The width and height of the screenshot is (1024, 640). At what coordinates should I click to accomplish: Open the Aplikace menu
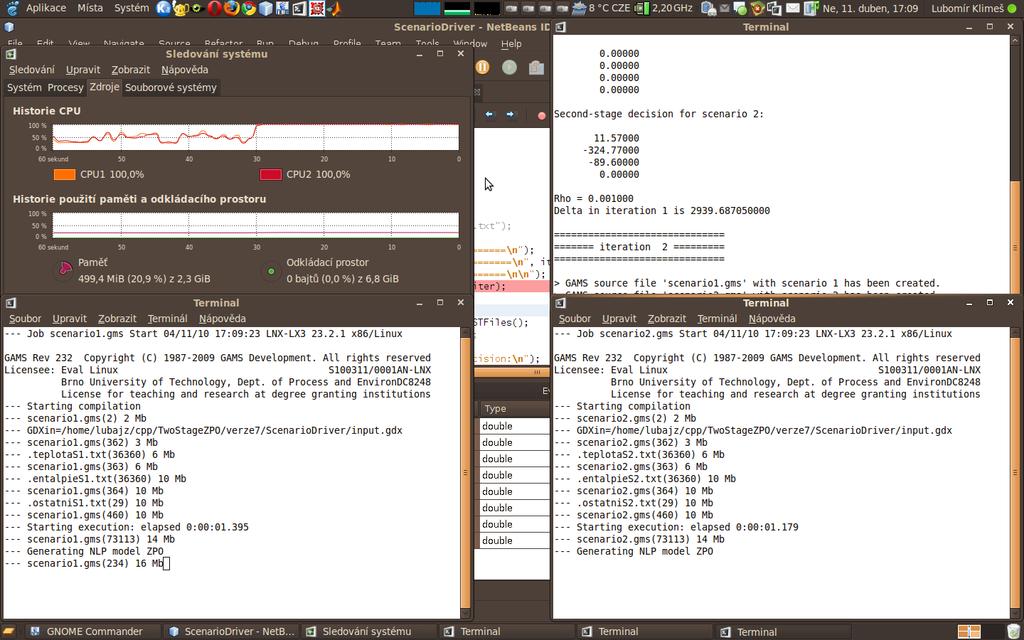pos(46,8)
